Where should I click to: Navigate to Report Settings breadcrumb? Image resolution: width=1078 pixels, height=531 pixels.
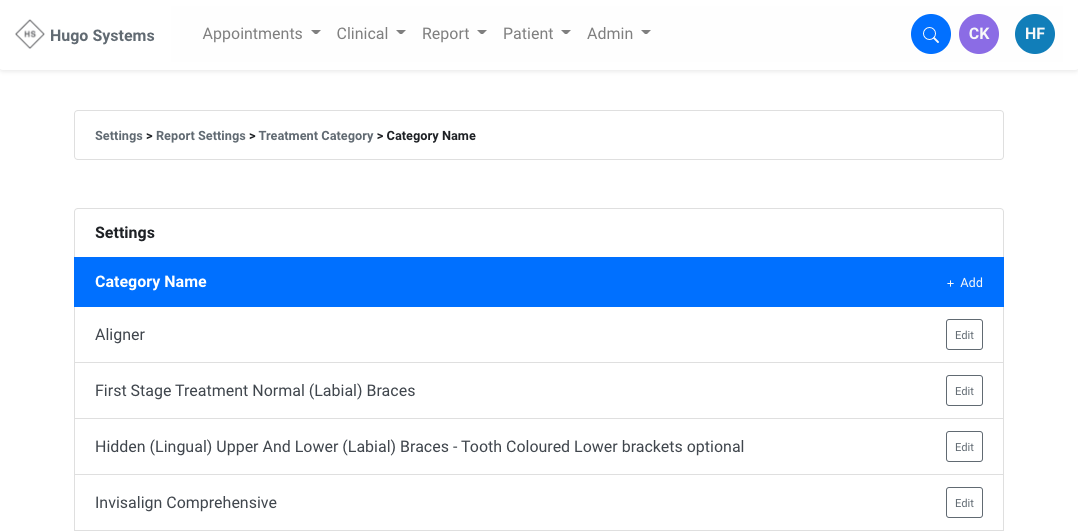201,136
